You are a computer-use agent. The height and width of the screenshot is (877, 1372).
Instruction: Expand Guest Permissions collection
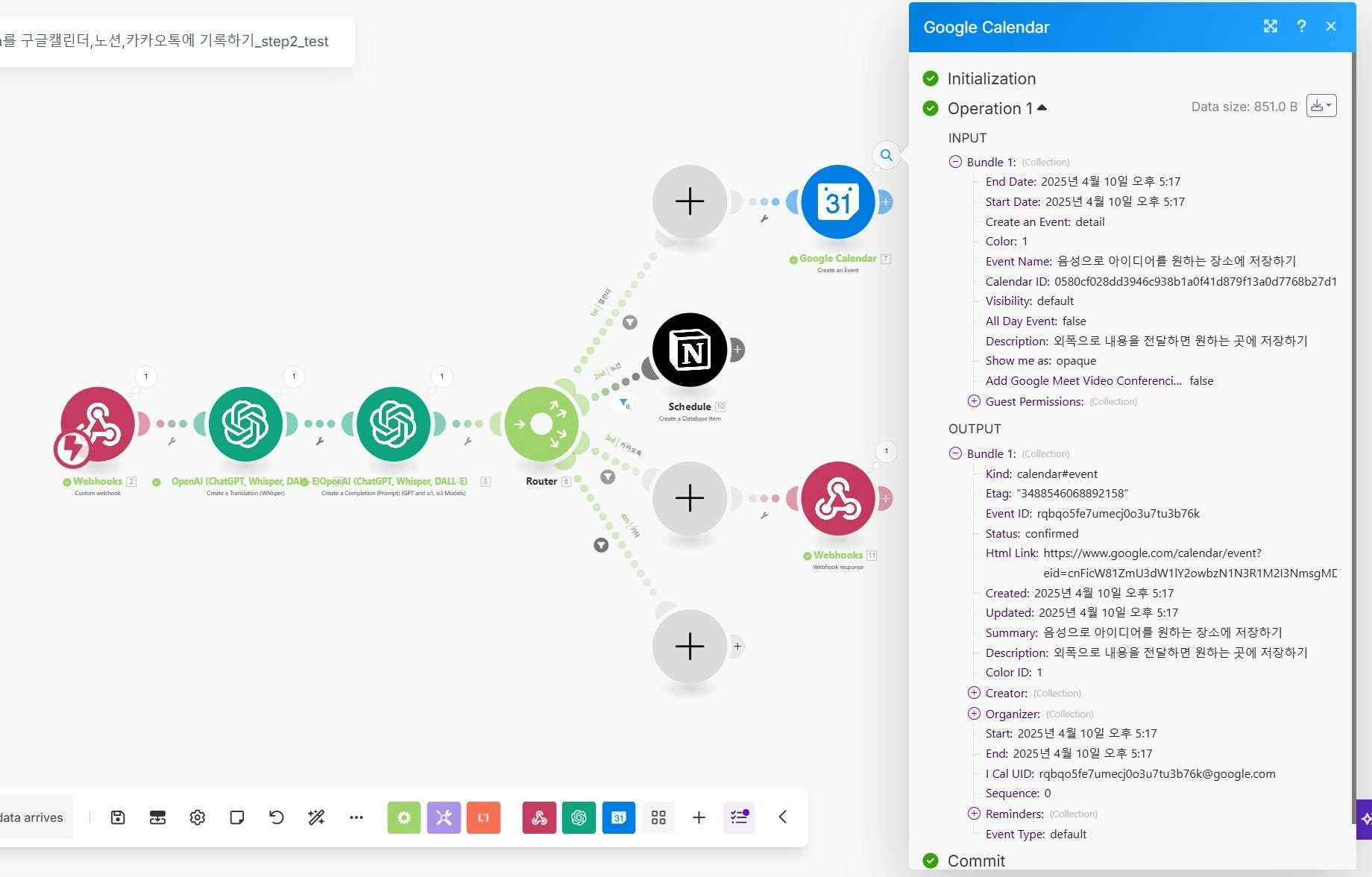tap(974, 401)
